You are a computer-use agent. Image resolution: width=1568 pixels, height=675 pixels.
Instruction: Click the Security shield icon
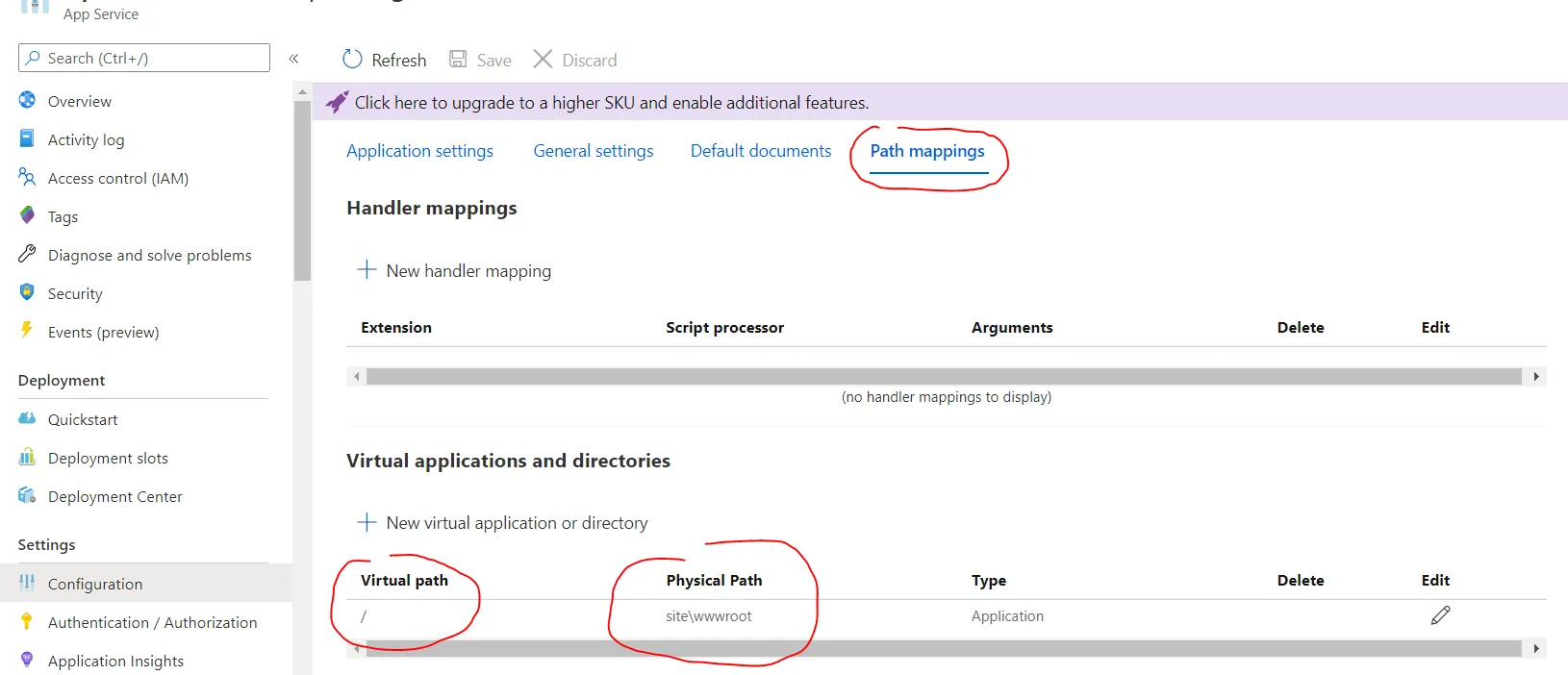pyautogui.click(x=27, y=292)
